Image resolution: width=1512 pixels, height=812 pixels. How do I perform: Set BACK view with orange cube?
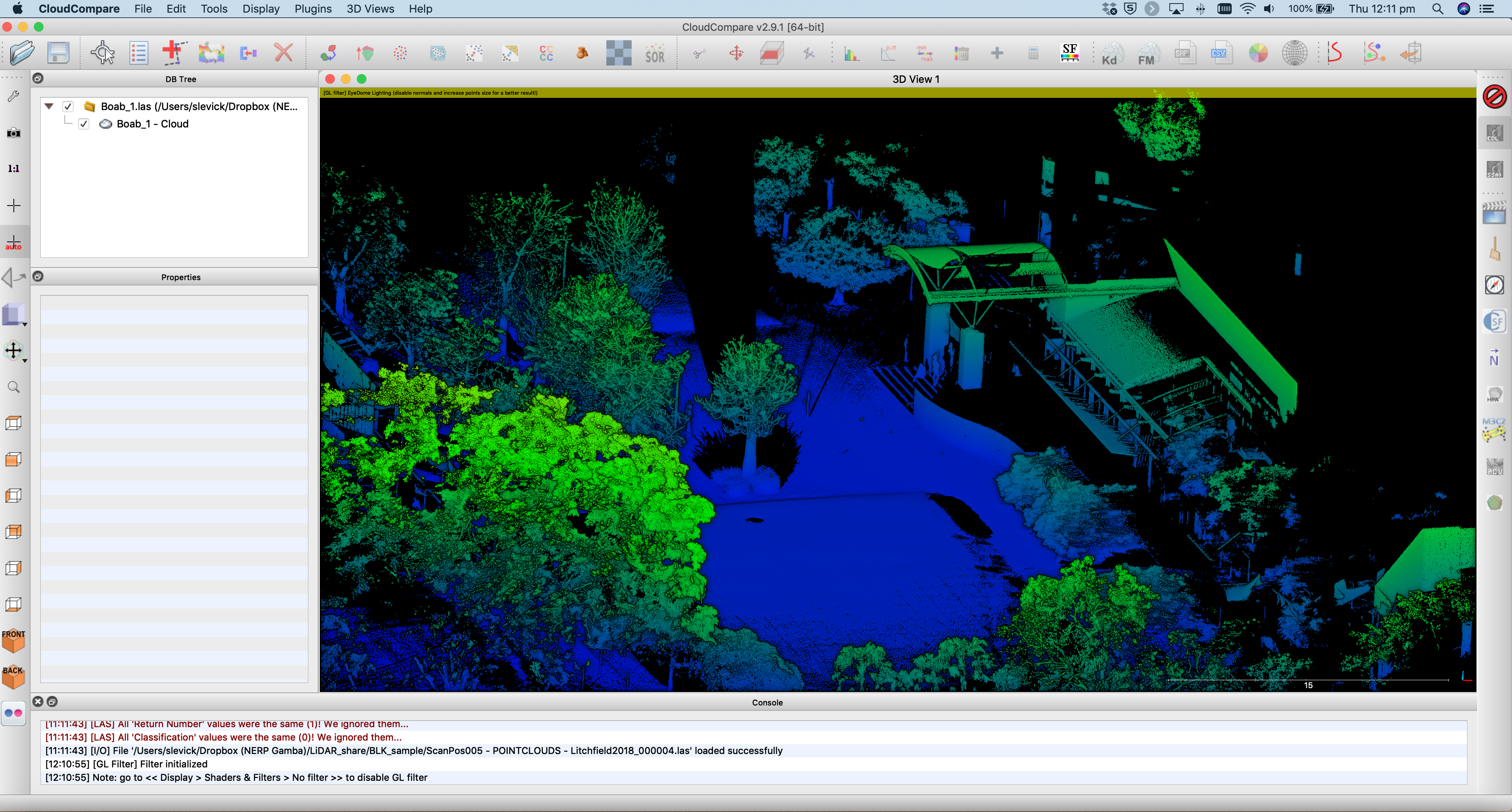click(x=13, y=677)
